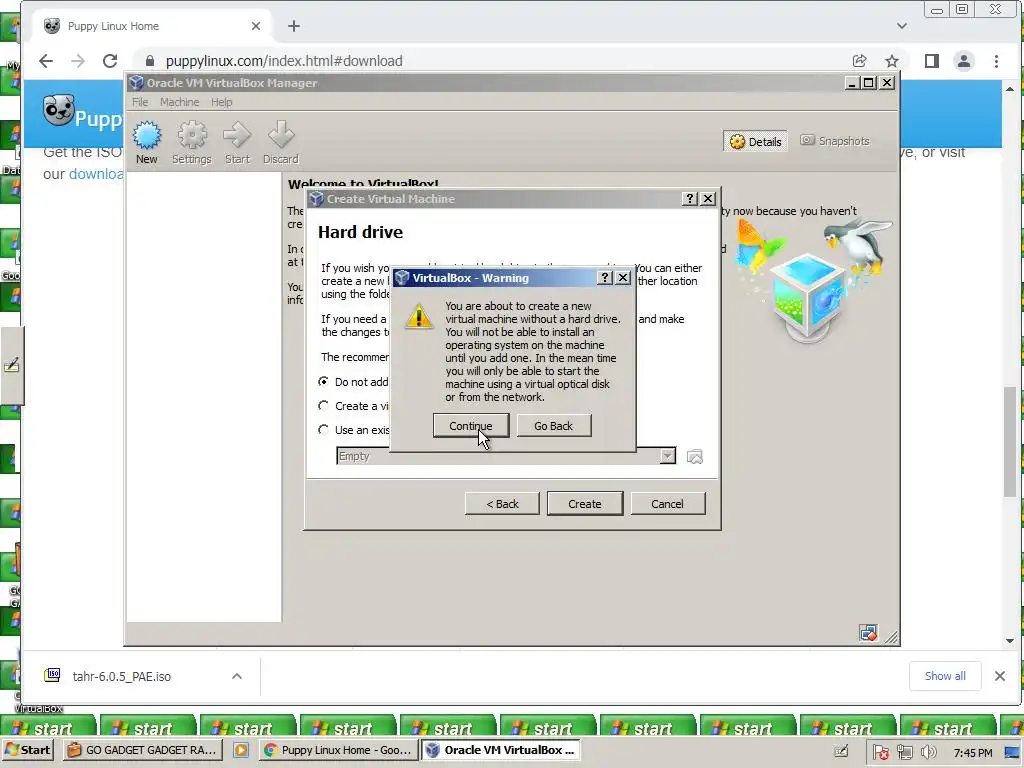The height and width of the screenshot is (768, 1024).
Task: Click the download link on the webpage
Action: tap(95, 174)
